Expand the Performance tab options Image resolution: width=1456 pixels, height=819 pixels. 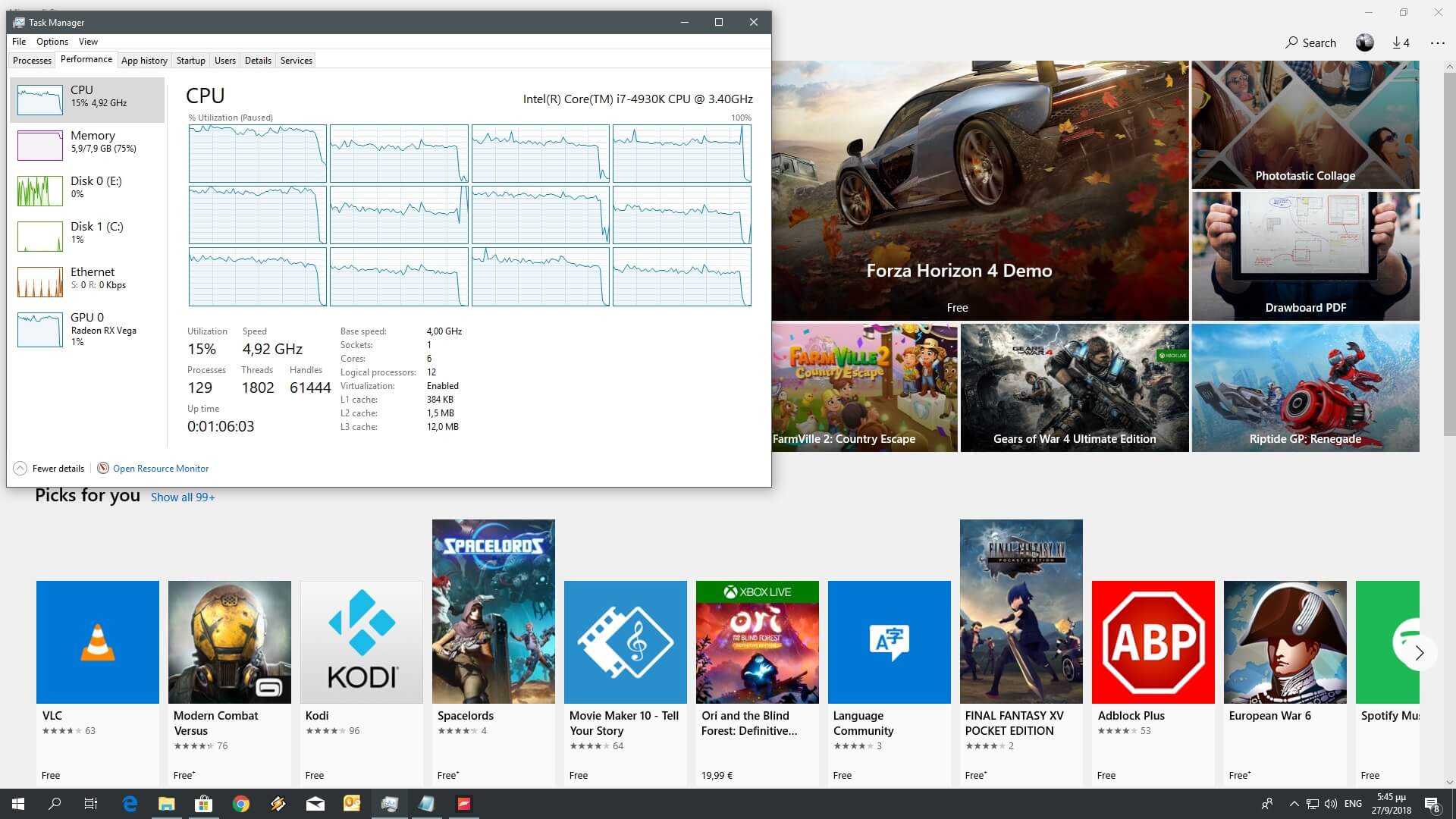point(85,59)
